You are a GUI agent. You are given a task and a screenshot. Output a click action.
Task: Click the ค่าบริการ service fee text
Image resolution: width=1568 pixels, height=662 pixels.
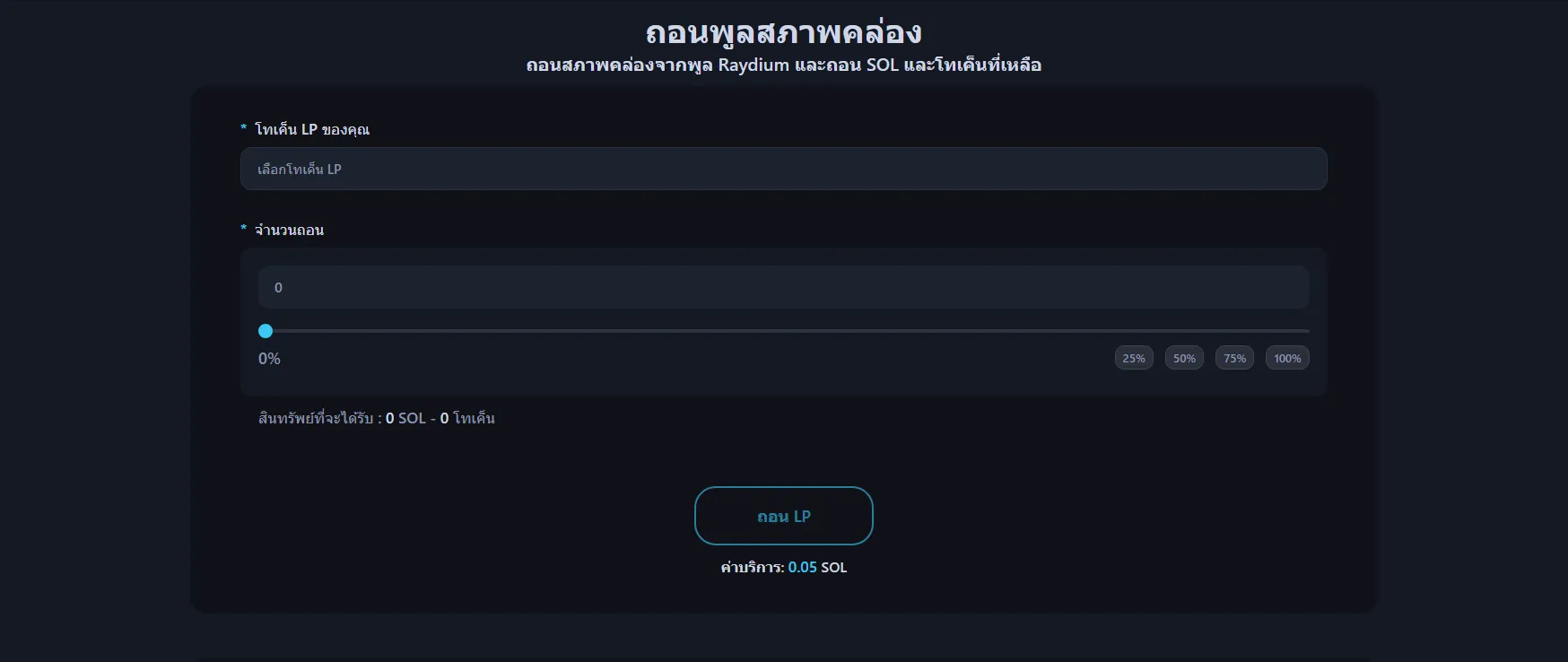(752, 567)
